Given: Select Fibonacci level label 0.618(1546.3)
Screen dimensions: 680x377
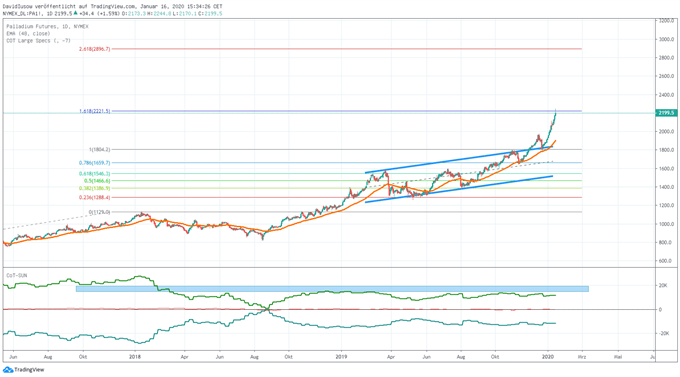Looking at the screenshot, I should tap(95, 174).
